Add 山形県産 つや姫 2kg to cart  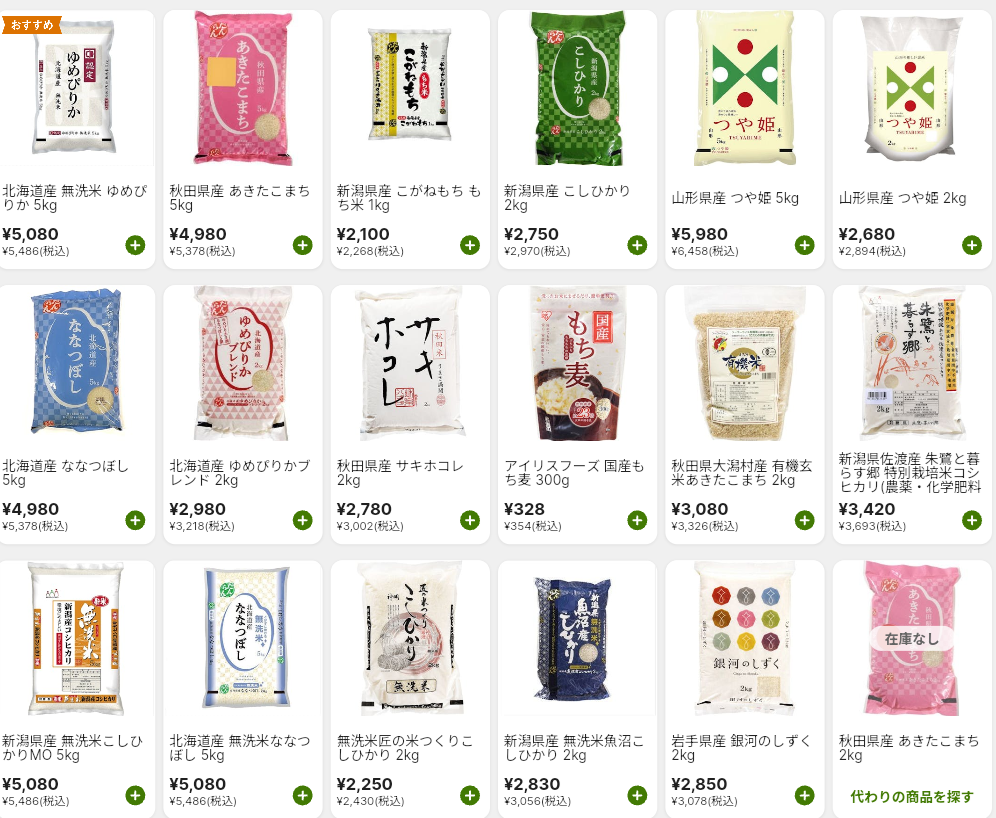coord(972,245)
